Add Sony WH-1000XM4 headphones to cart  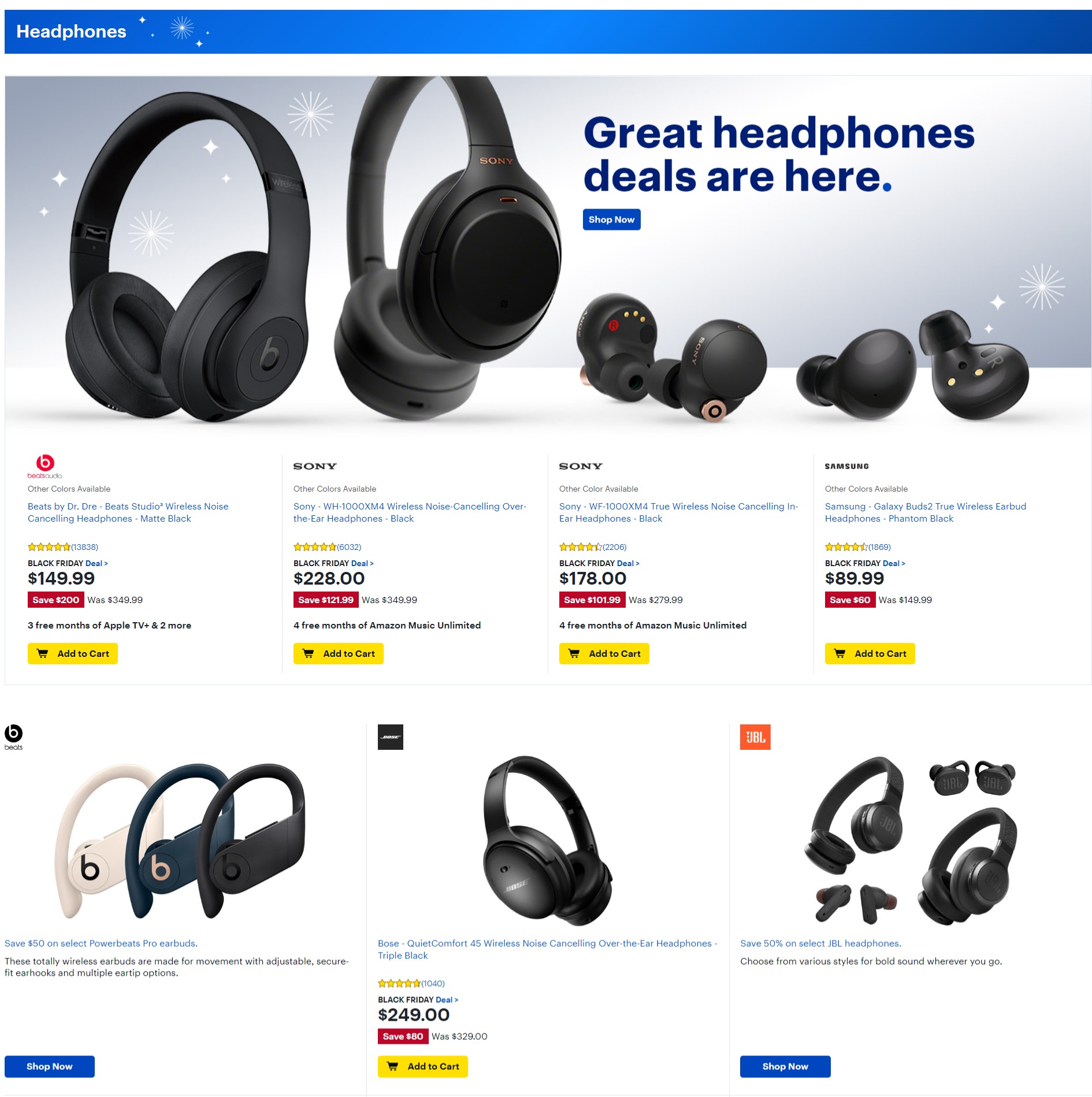(339, 654)
